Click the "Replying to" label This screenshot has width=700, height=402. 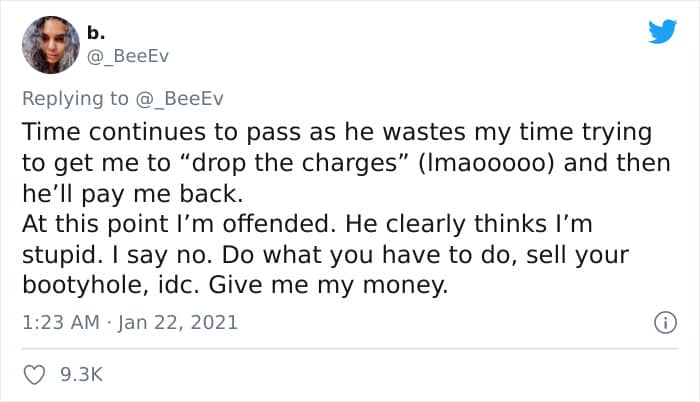[75, 97]
